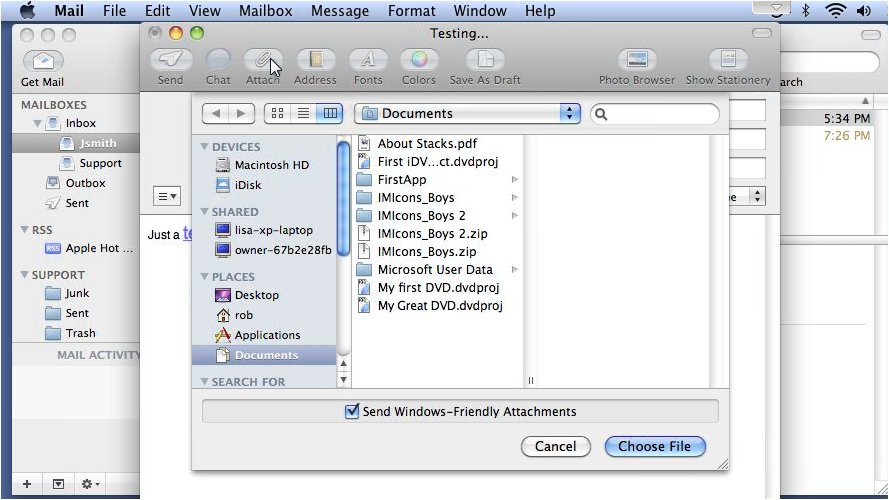This screenshot has width=889, height=500.
Task: Click the Cancel button
Action: pos(556,446)
